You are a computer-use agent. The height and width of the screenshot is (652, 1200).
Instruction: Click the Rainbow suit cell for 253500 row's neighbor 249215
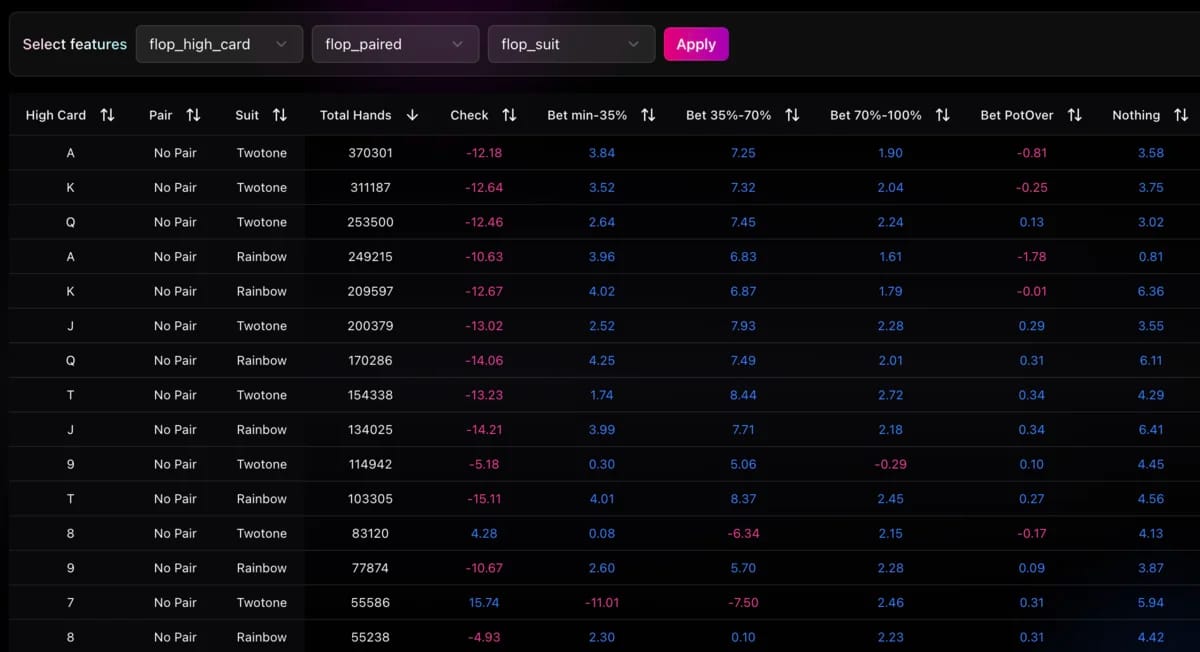(x=261, y=257)
